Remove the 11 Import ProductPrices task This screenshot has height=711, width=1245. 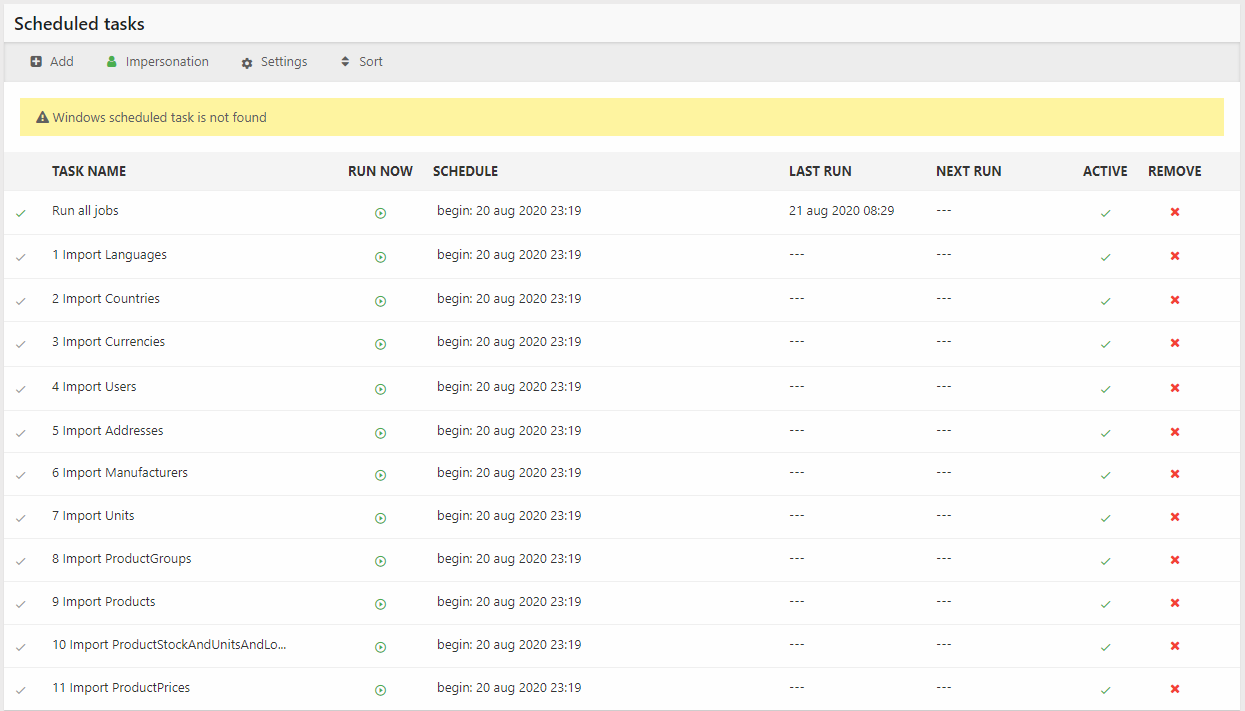[x=1175, y=689]
